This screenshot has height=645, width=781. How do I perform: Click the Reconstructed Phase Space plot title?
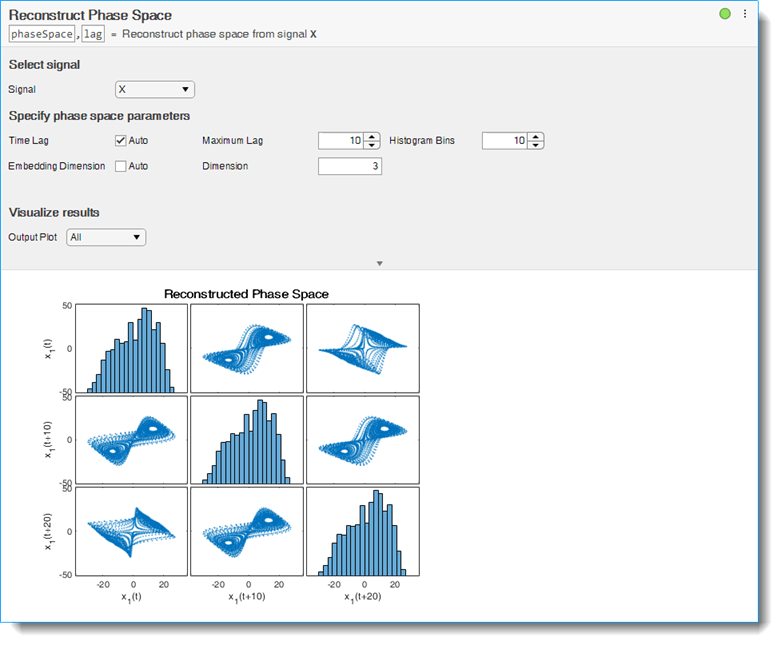(246, 294)
